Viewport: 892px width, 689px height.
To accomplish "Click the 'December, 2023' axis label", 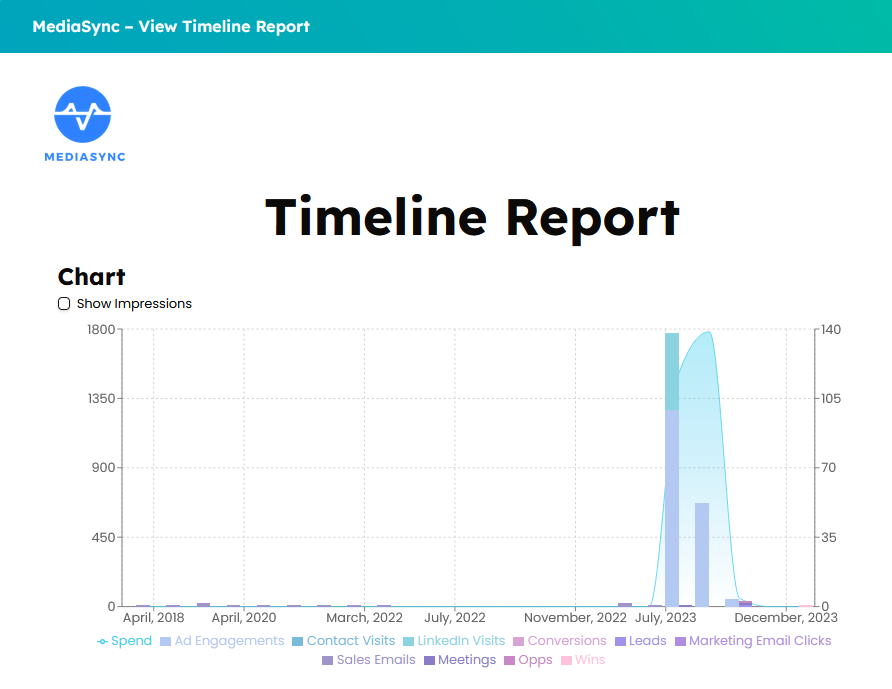I will point(786,618).
